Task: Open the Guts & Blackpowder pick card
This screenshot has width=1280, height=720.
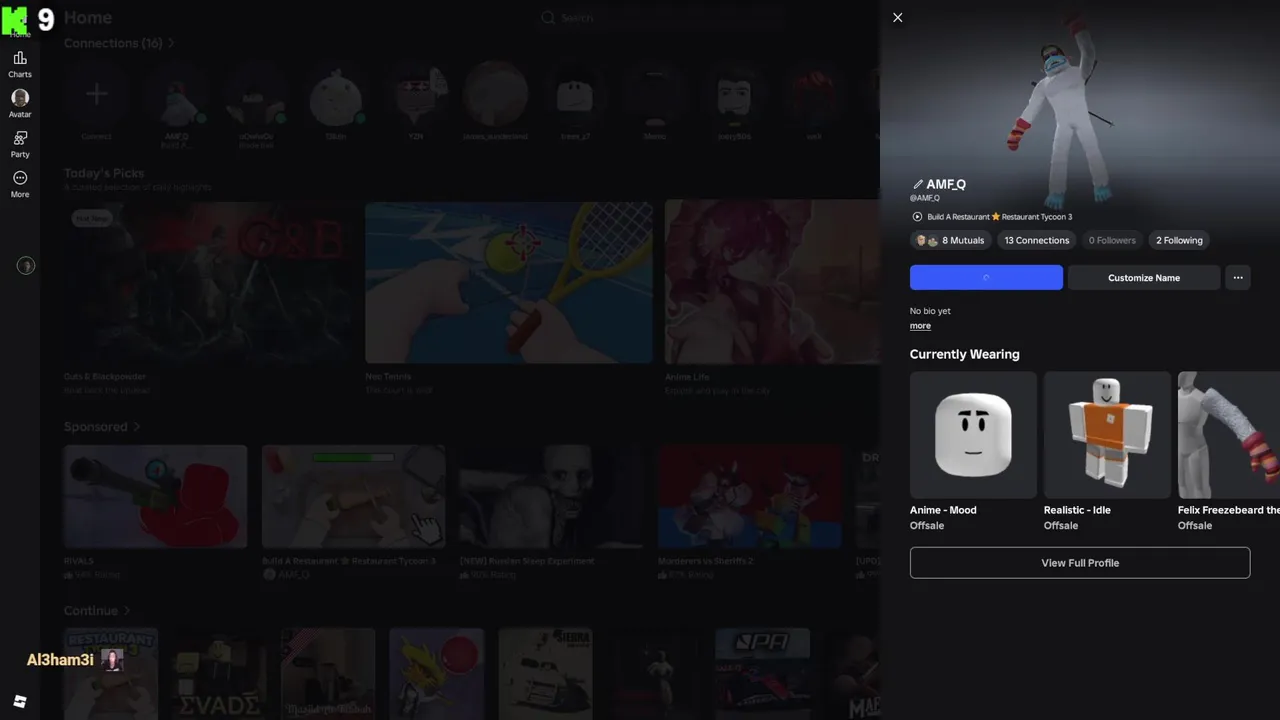Action: pos(208,282)
